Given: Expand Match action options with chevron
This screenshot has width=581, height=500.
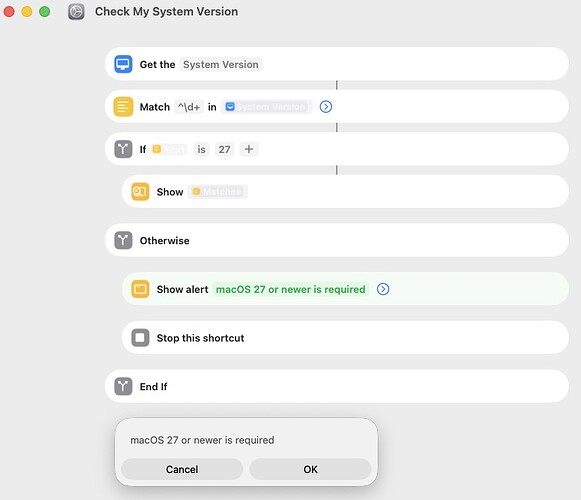Looking at the screenshot, I should tap(326, 107).
